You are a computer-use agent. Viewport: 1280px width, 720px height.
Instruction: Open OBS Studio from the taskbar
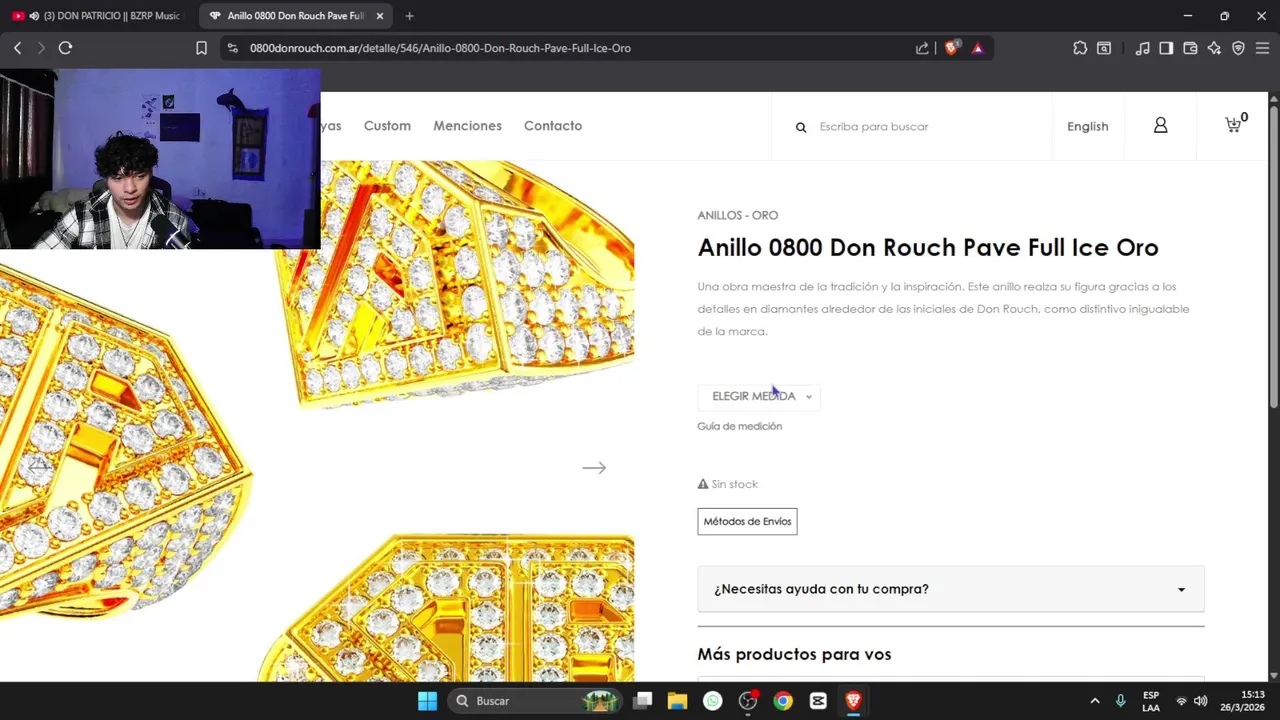(747, 701)
